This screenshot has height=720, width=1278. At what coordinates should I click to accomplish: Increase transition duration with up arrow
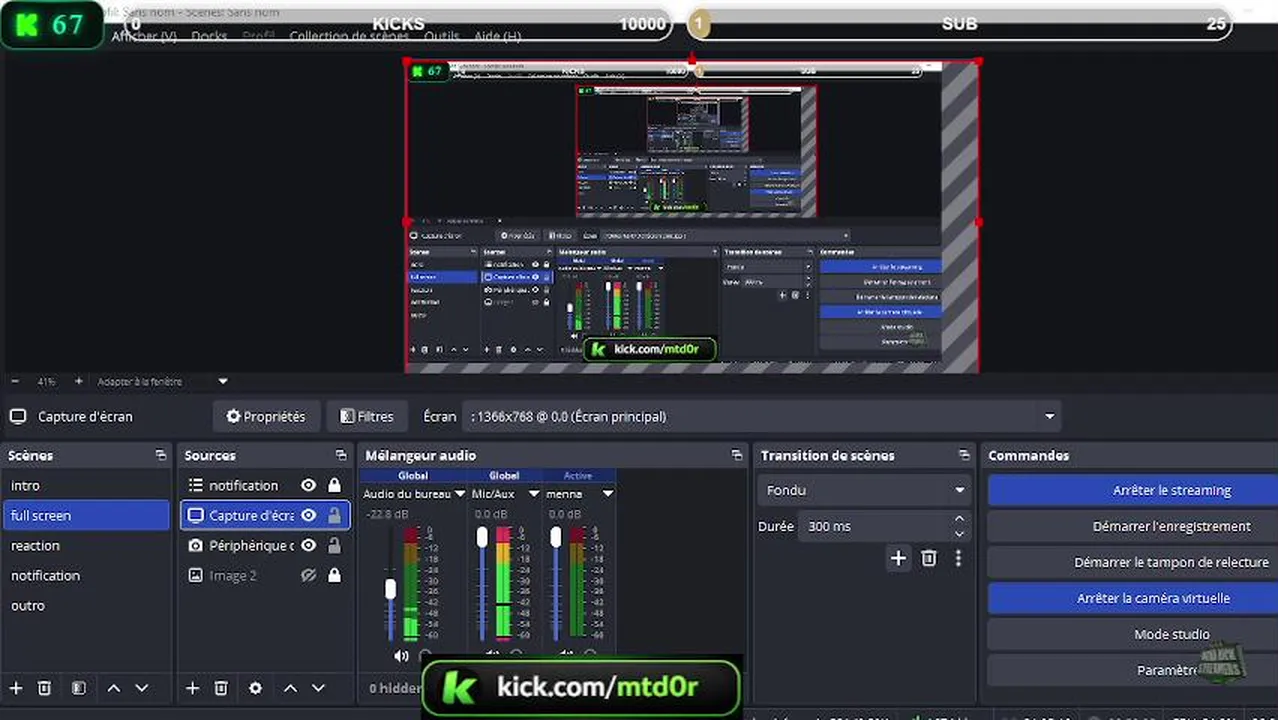pyautogui.click(x=960, y=519)
